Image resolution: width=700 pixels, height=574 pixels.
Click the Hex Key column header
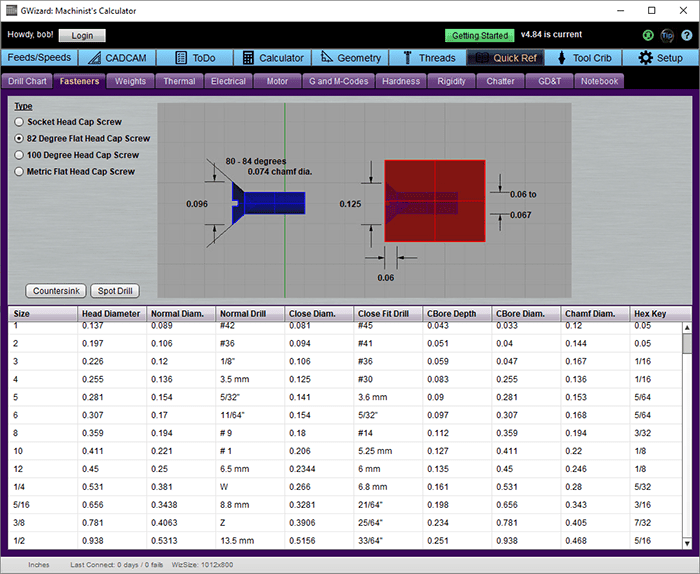661,314
